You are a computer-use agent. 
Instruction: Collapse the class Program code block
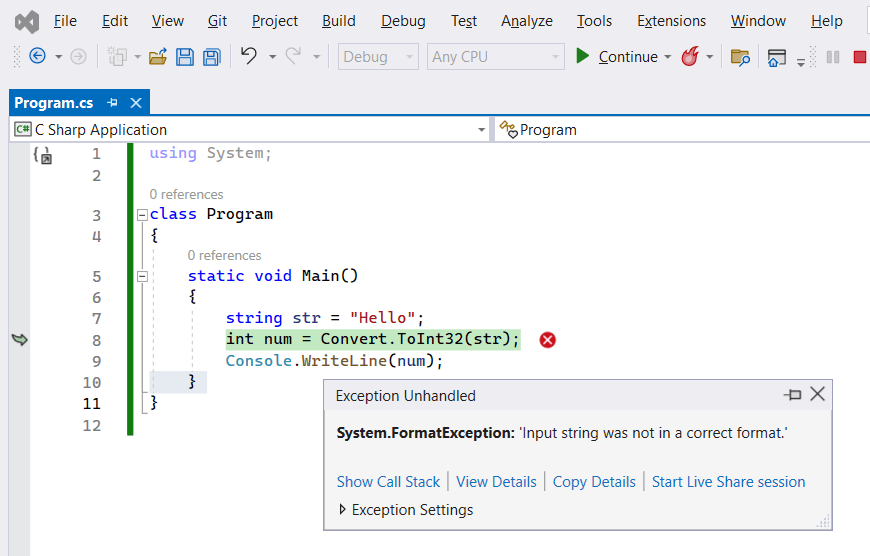coord(143,215)
